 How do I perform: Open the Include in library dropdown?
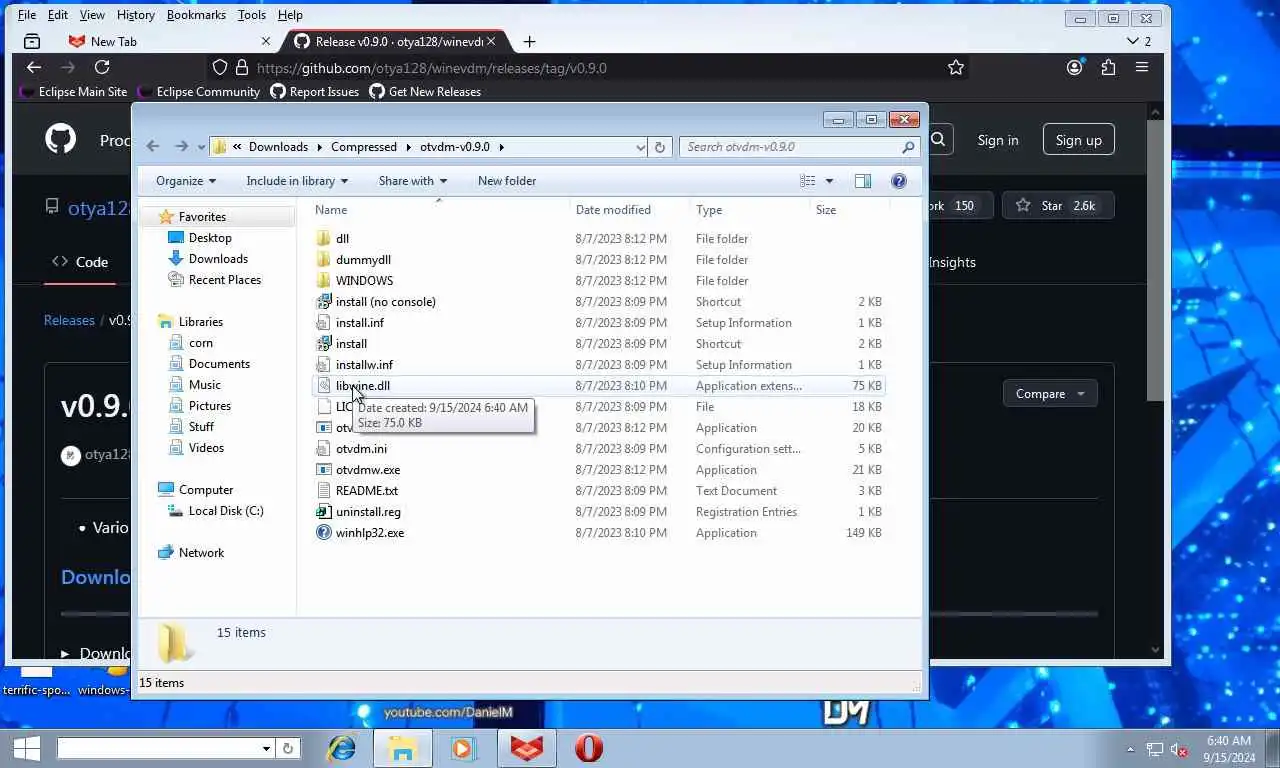(x=297, y=181)
